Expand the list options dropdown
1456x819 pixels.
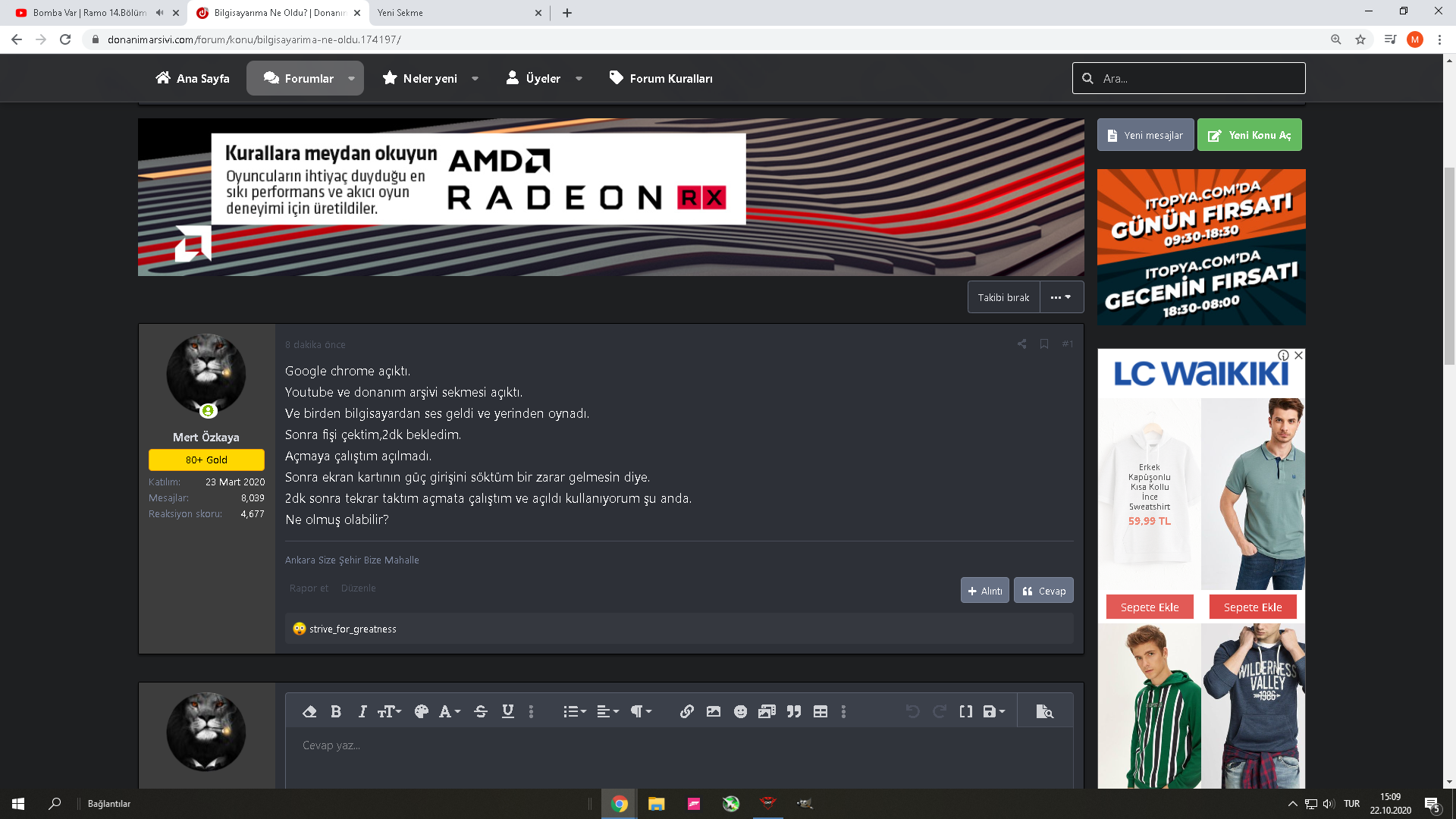tap(575, 711)
